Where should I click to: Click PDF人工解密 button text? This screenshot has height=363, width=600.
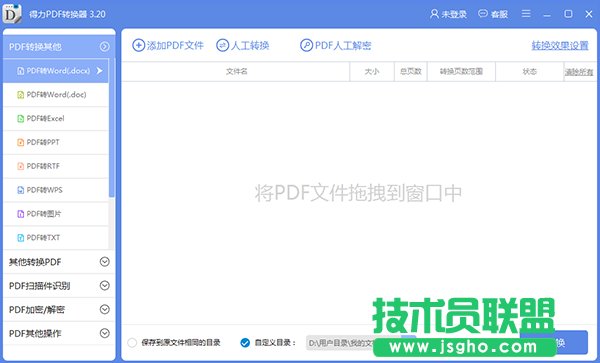click(343, 46)
